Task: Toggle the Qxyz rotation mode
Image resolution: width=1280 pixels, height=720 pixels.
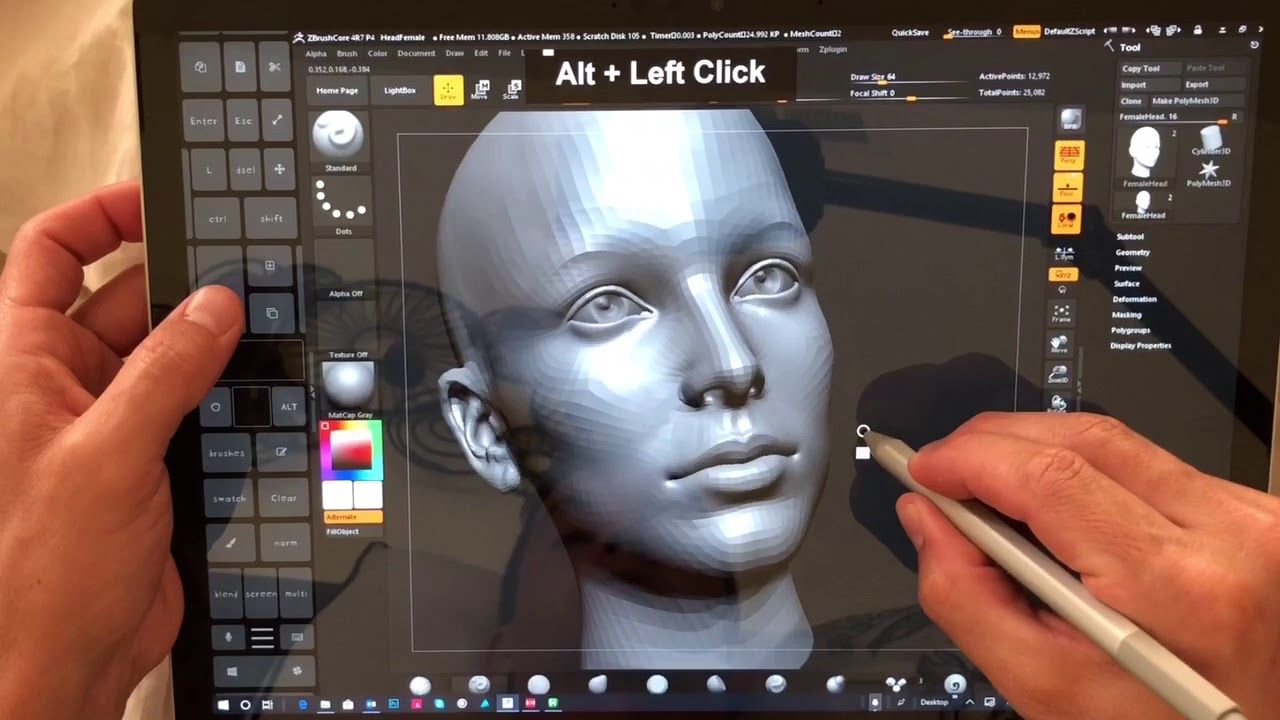Action: point(1063,274)
